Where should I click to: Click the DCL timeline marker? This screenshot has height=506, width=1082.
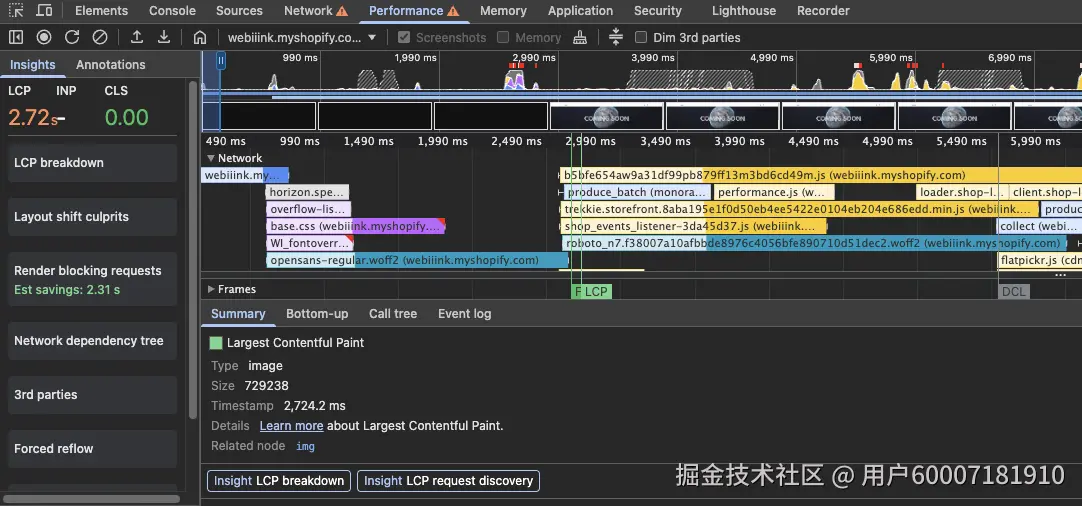tap(1014, 291)
